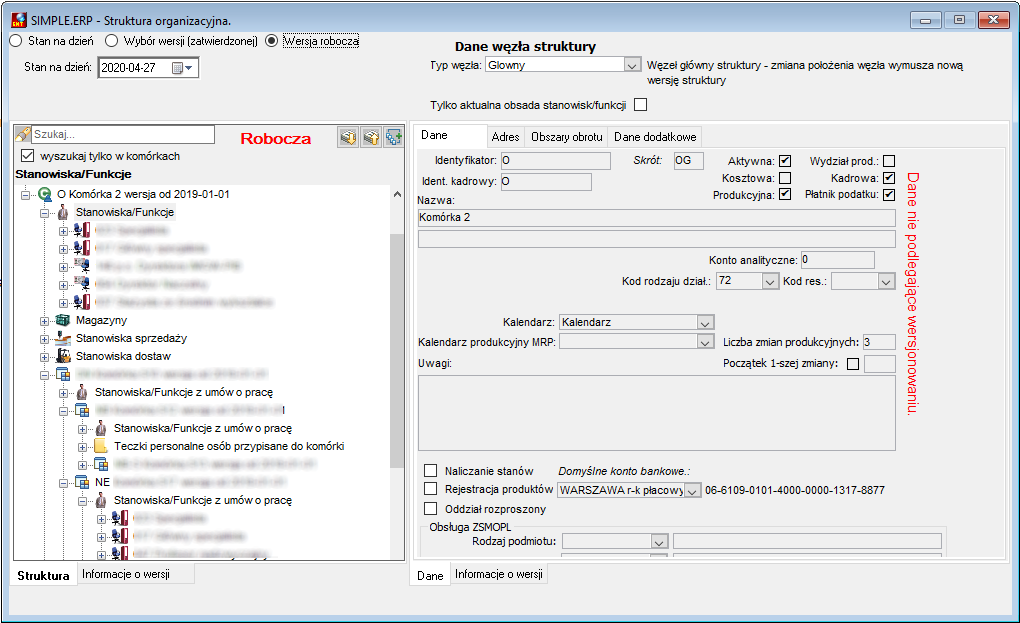The height and width of the screenshot is (623, 1020).
Task: Click the Nazwa field Komórka 2
Action: (x=656, y=217)
